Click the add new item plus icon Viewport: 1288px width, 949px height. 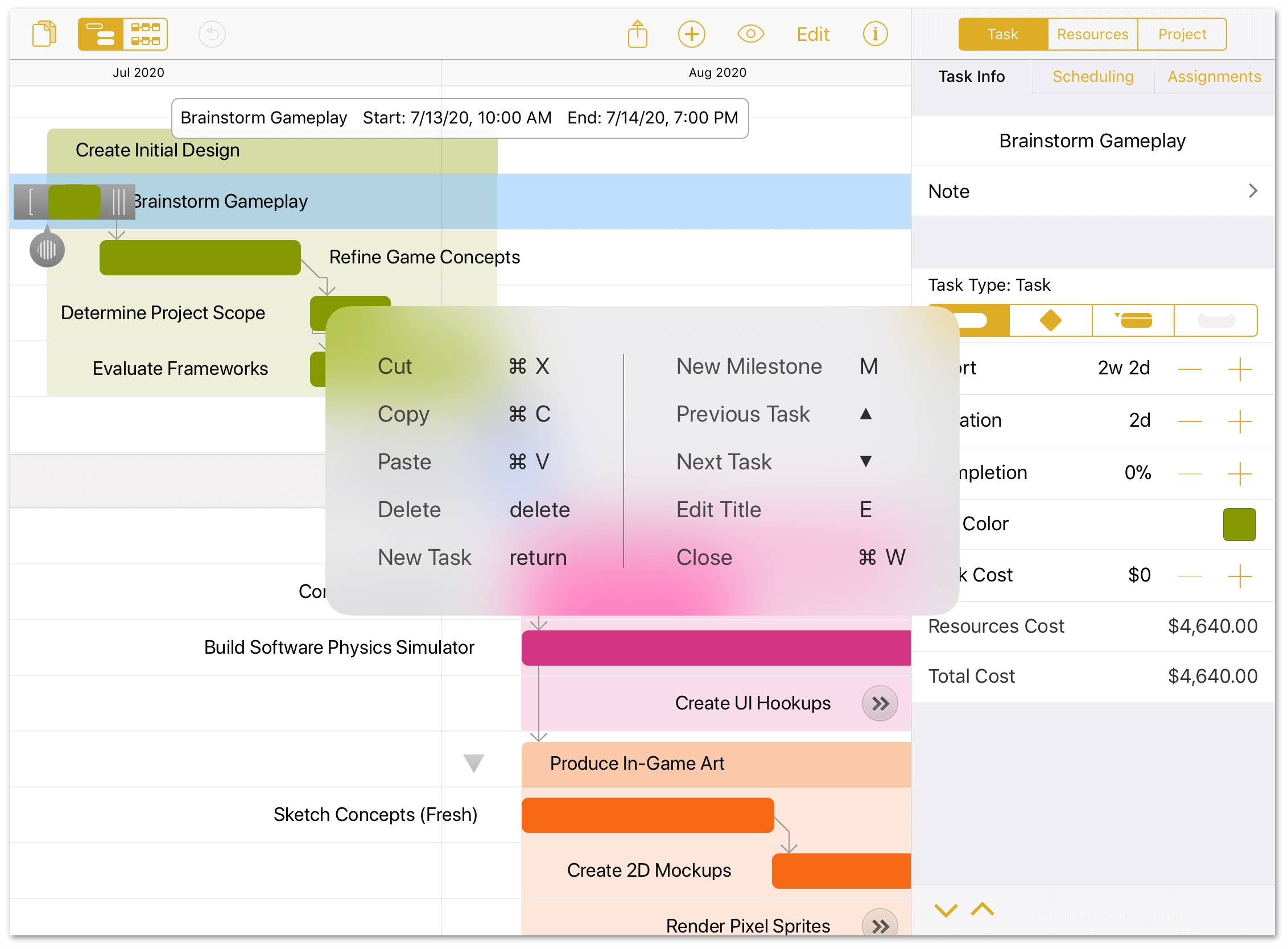pyautogui.click(x=693, y=34)
